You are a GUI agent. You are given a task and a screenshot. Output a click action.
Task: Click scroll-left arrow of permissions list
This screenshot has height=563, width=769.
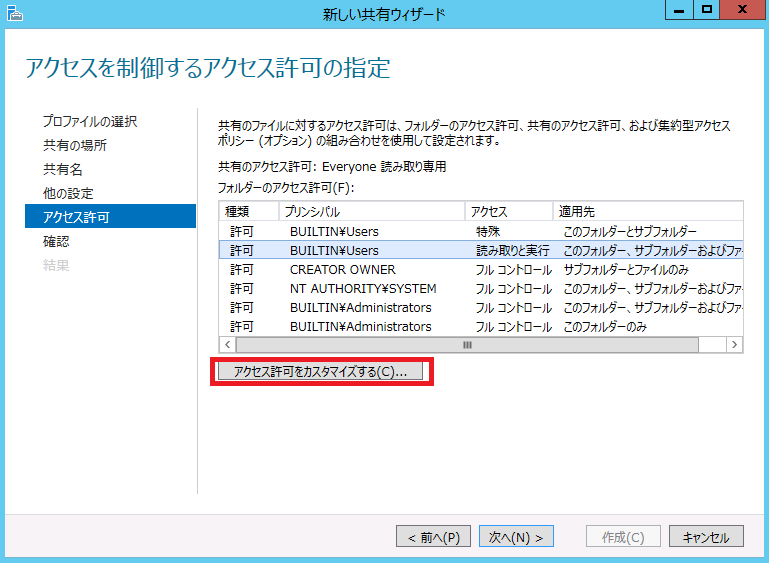click(x=228, y=345)
